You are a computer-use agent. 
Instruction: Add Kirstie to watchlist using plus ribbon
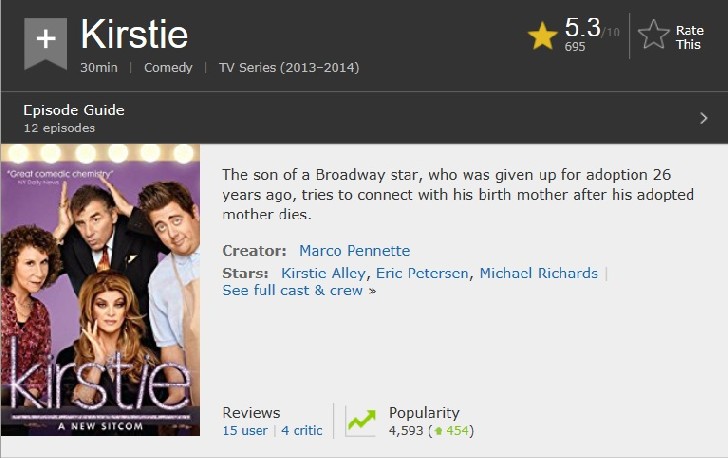[x=46, y=44]
